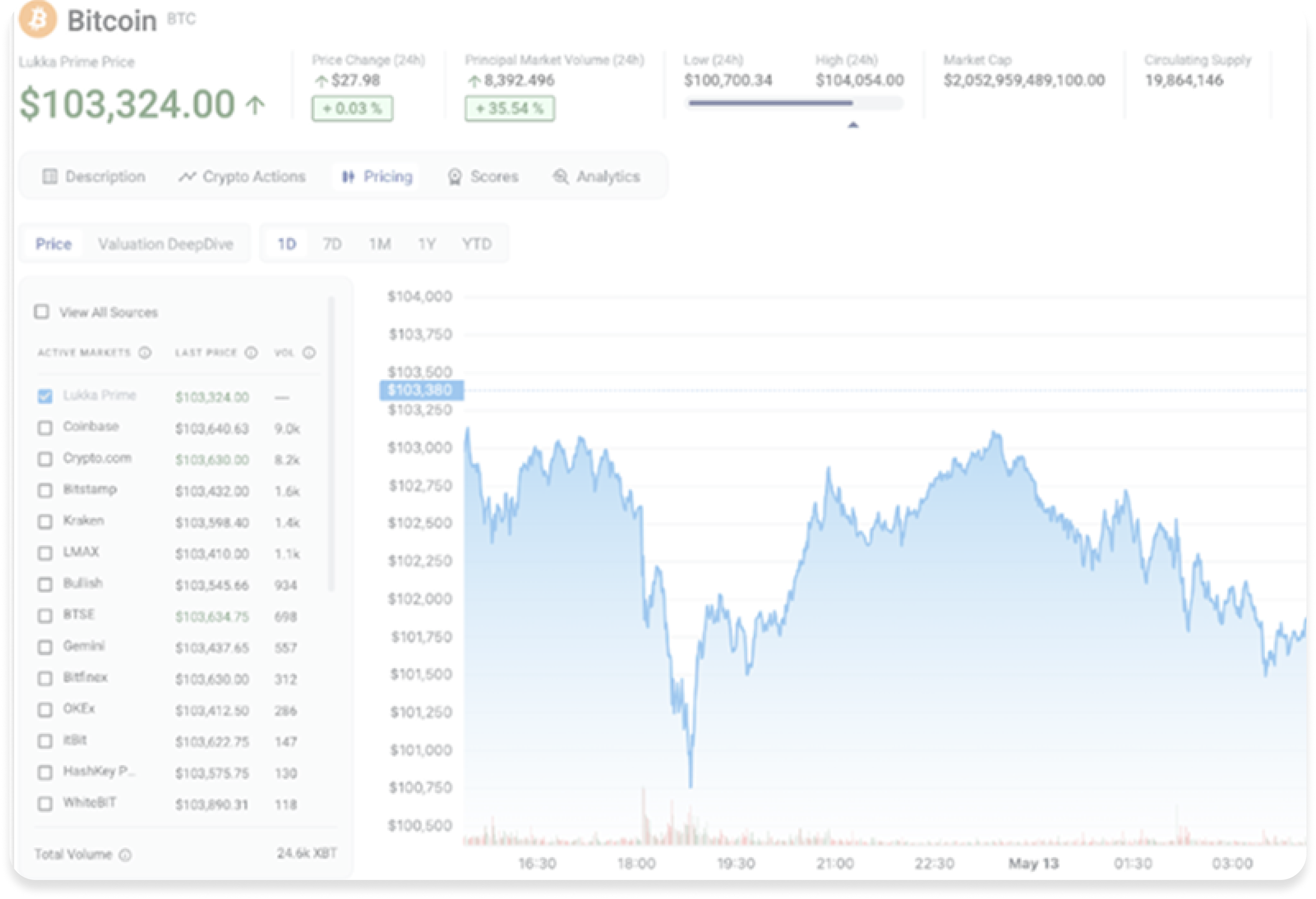
Task: Click Coinbase last price $103,640.63
Action: coord(212,429)
